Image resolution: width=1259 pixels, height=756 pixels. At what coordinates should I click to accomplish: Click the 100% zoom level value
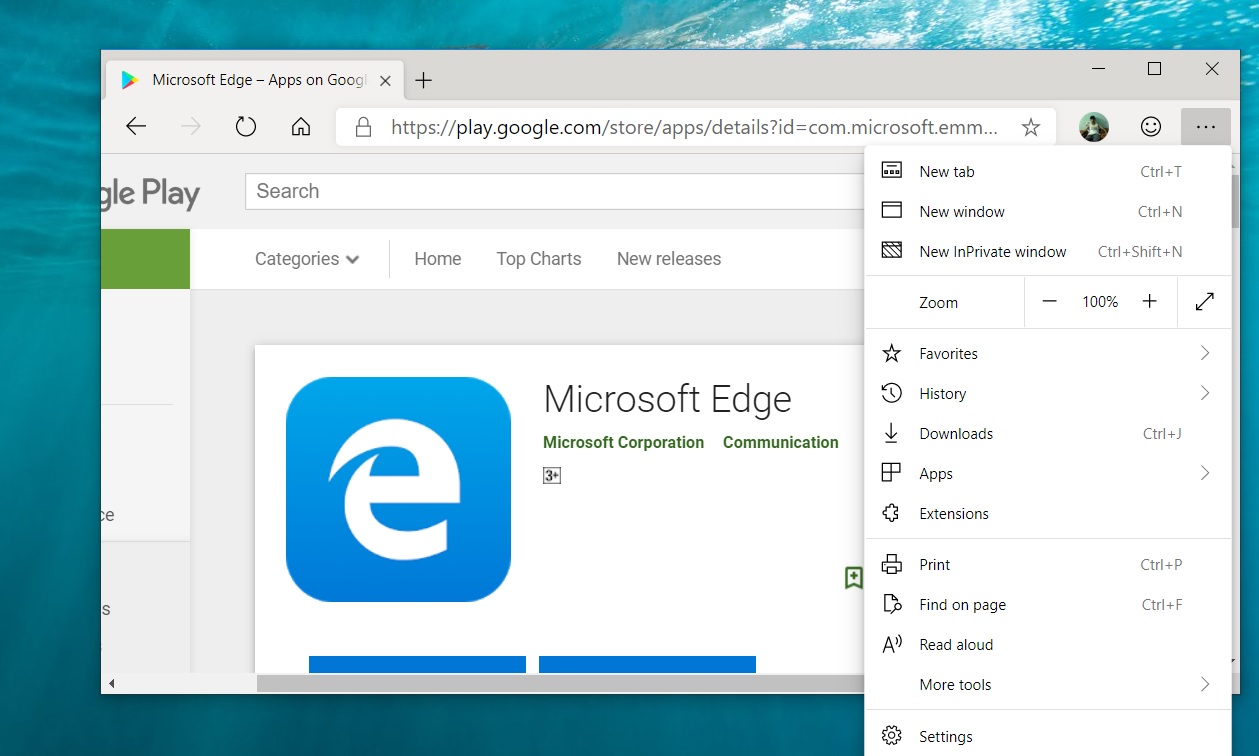[x=1100, y=301]
